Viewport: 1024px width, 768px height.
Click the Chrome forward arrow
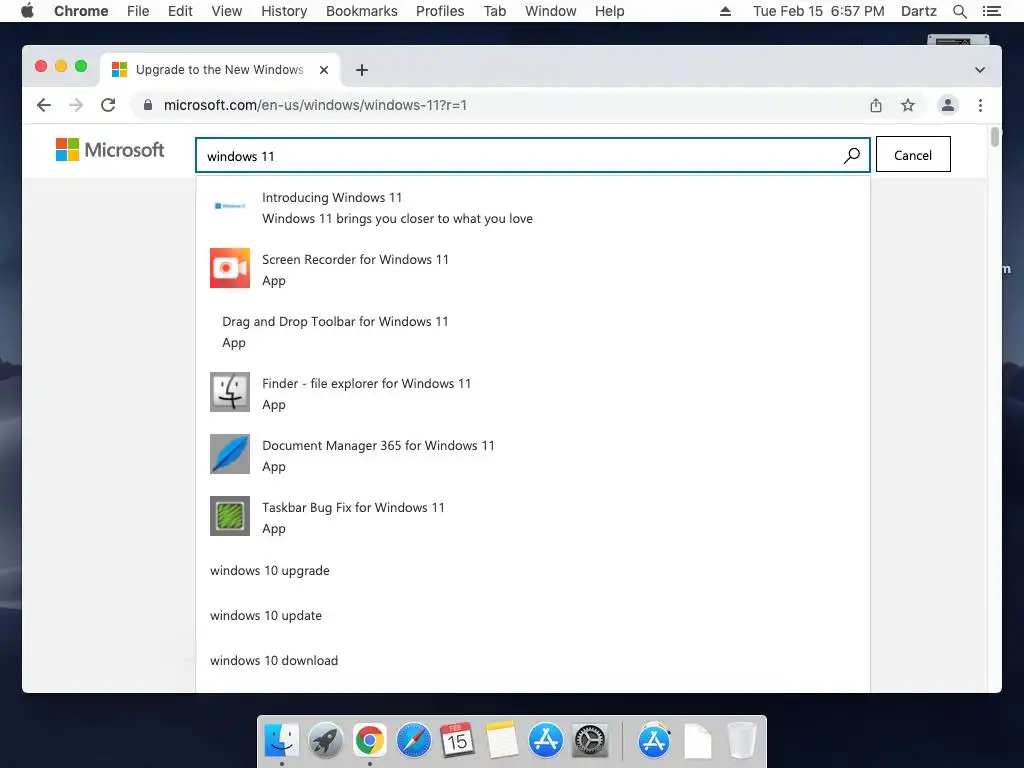coord(76,105)
